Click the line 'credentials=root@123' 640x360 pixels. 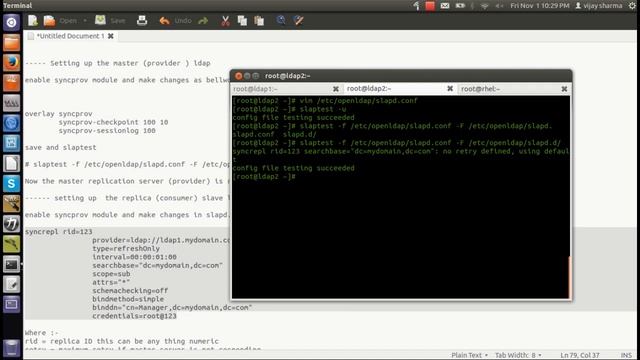click(134, 316)
